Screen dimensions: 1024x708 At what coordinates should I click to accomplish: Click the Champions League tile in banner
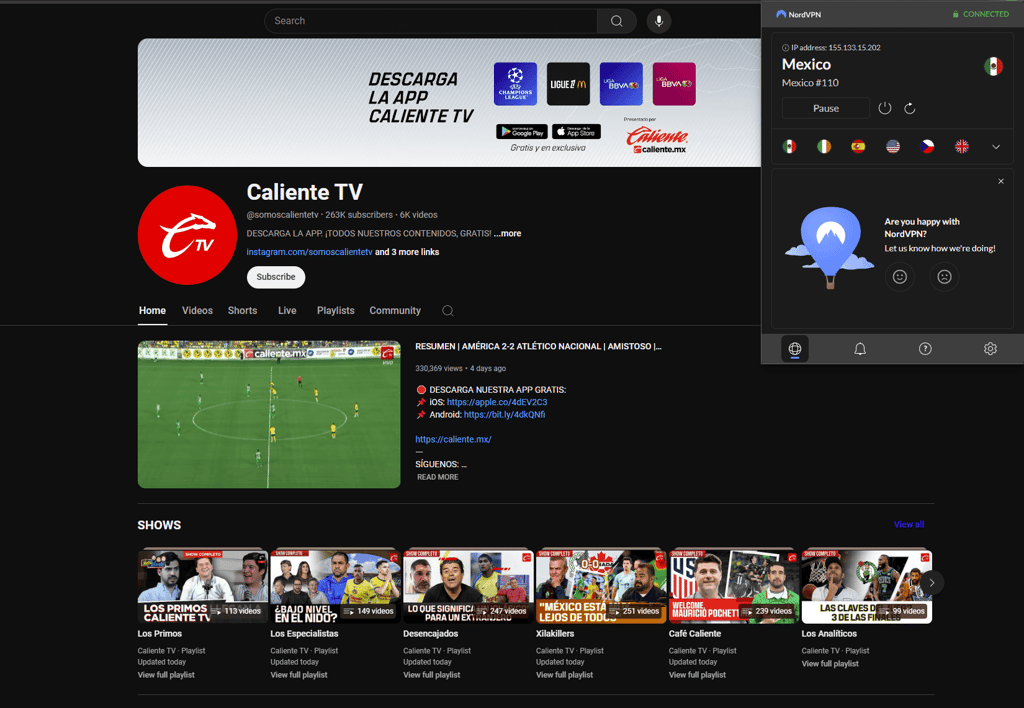[x=515, y=84]
